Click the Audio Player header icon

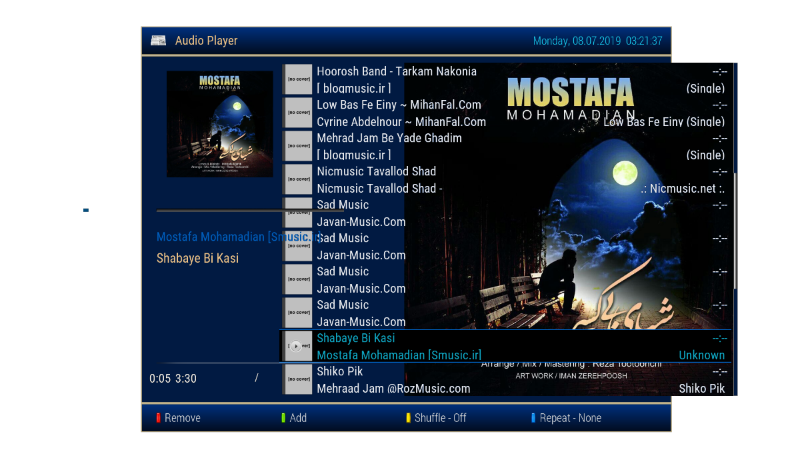coord(158,40)
